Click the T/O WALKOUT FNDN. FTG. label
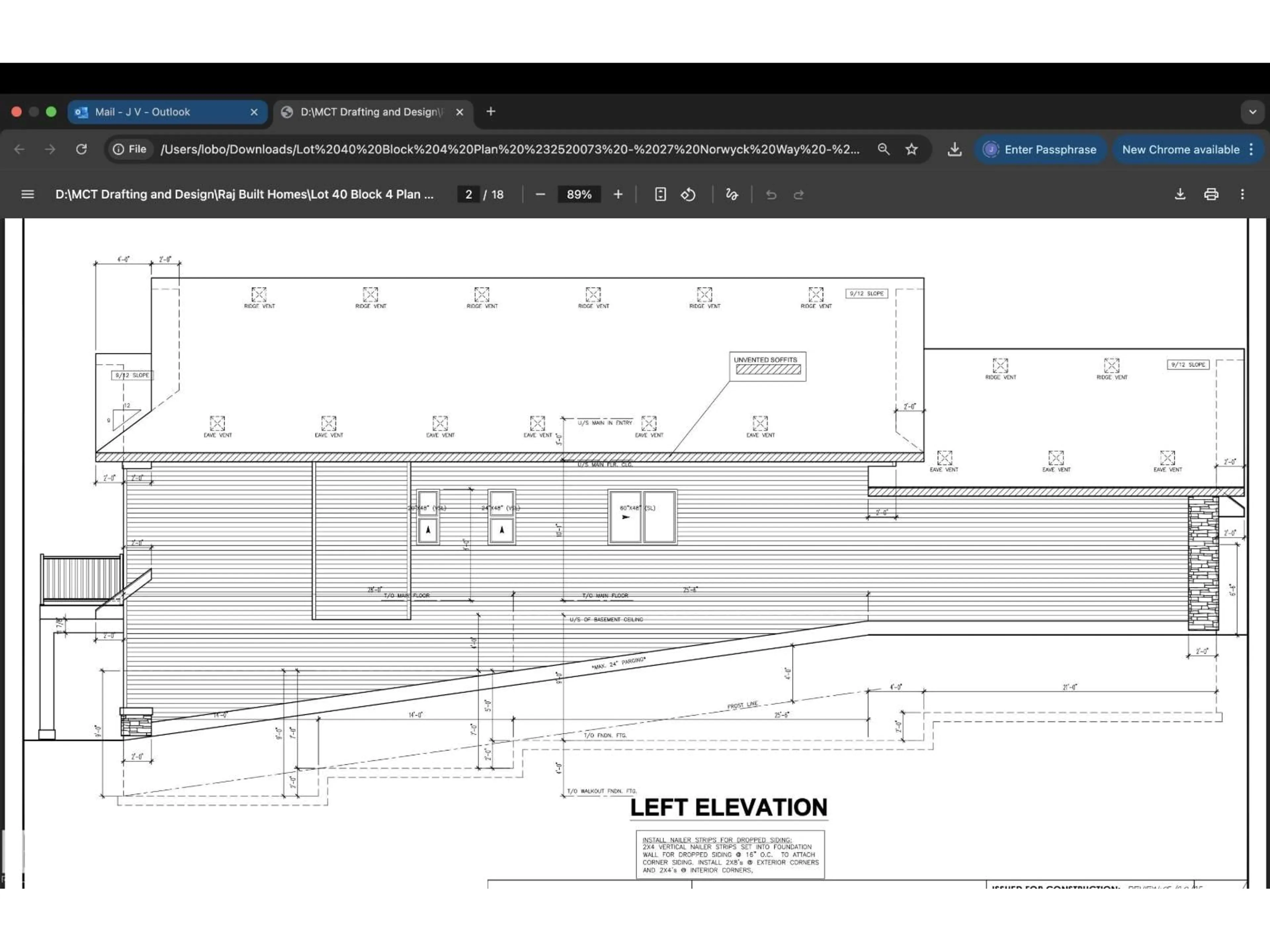The image size is (1270, 952). coord(602,791)
